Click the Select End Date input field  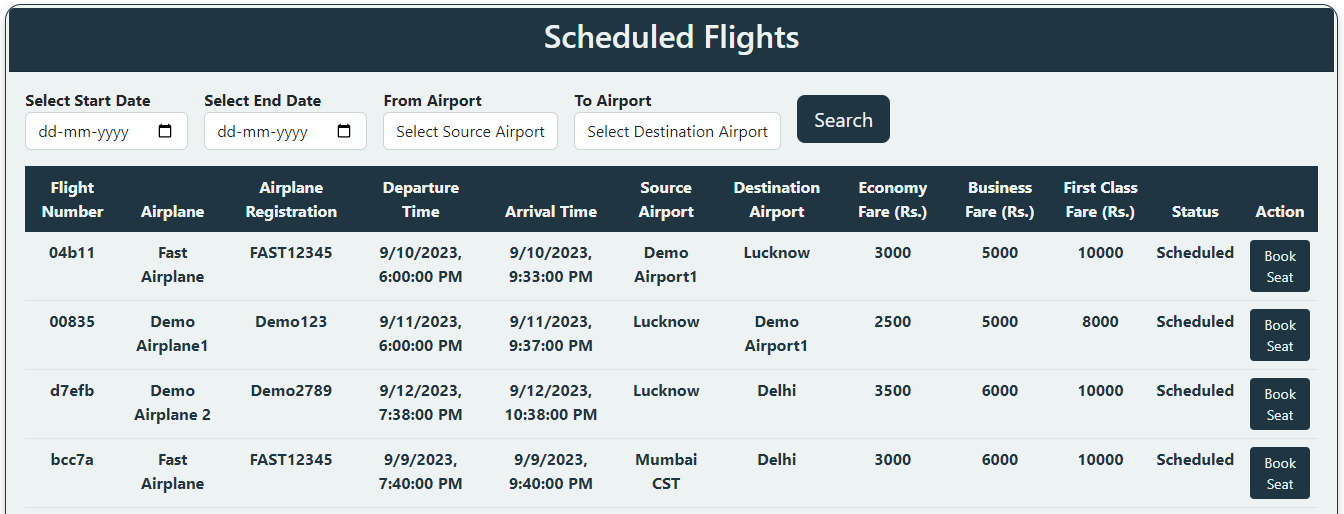270,131
